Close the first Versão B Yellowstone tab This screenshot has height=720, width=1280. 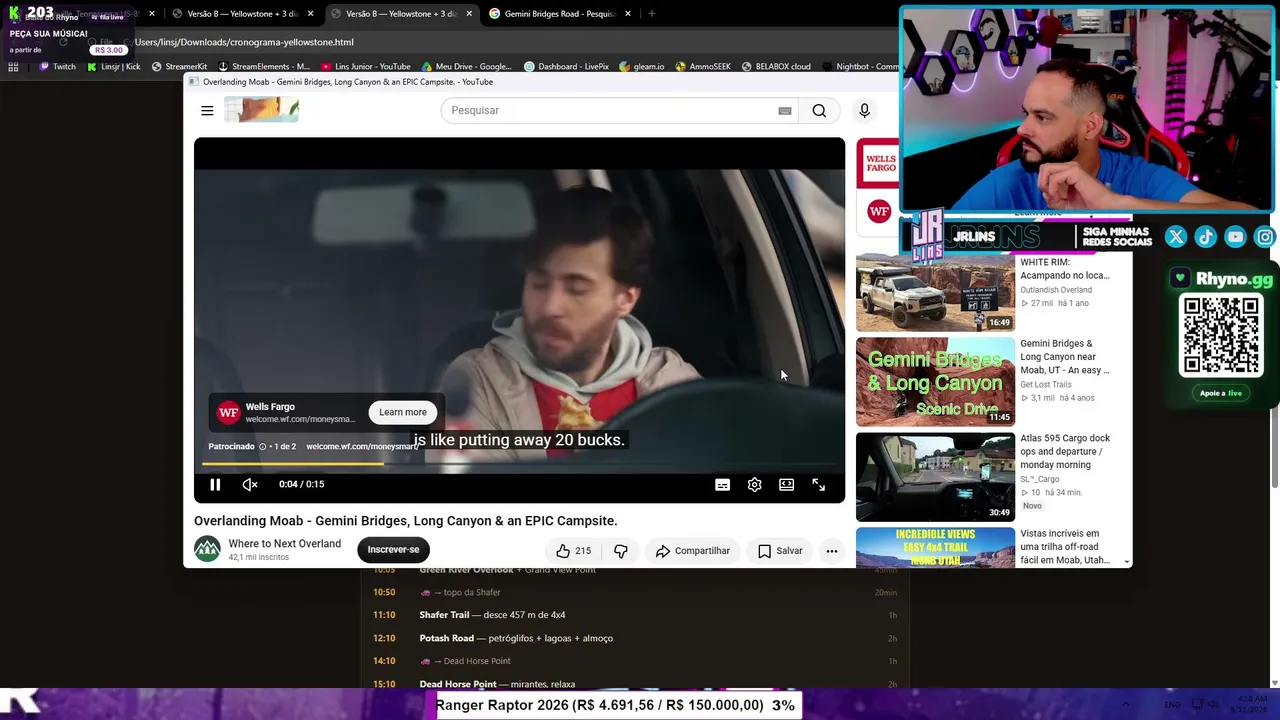click(310, 14)
